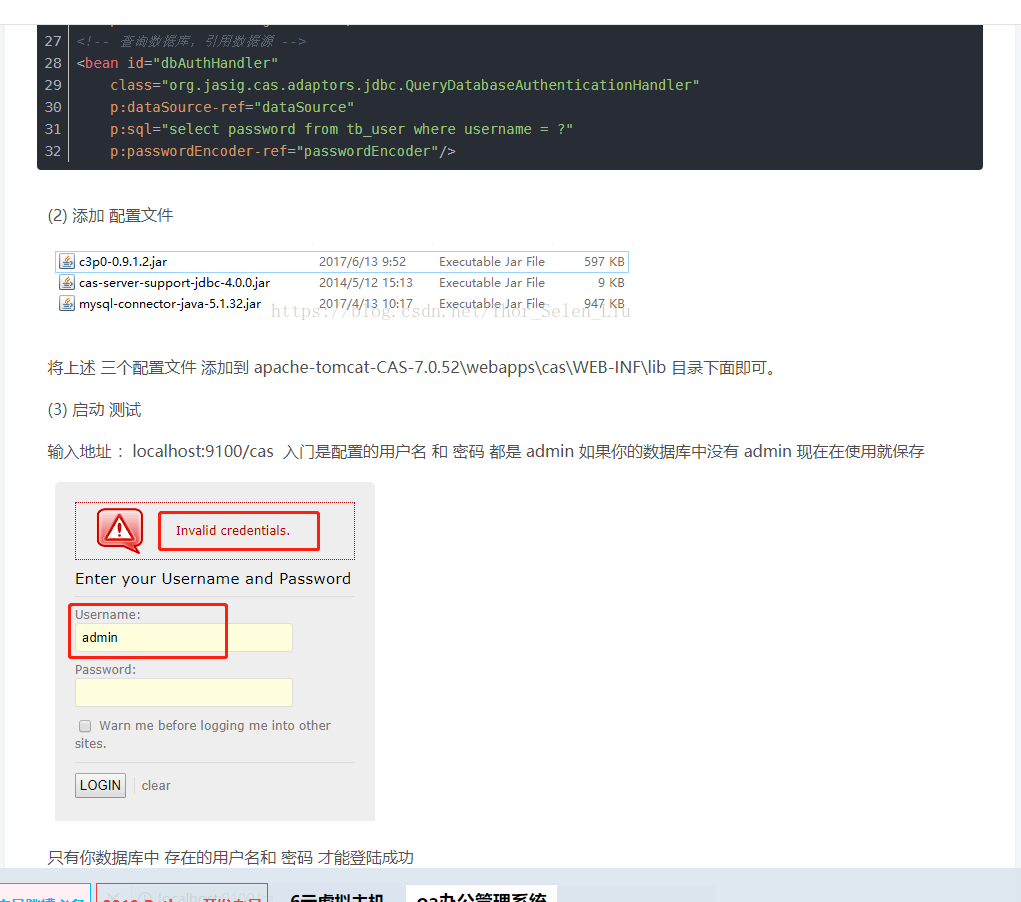
Task: Click the p:passwordEncoder-ref code line
Action: [x=283, y=152]
